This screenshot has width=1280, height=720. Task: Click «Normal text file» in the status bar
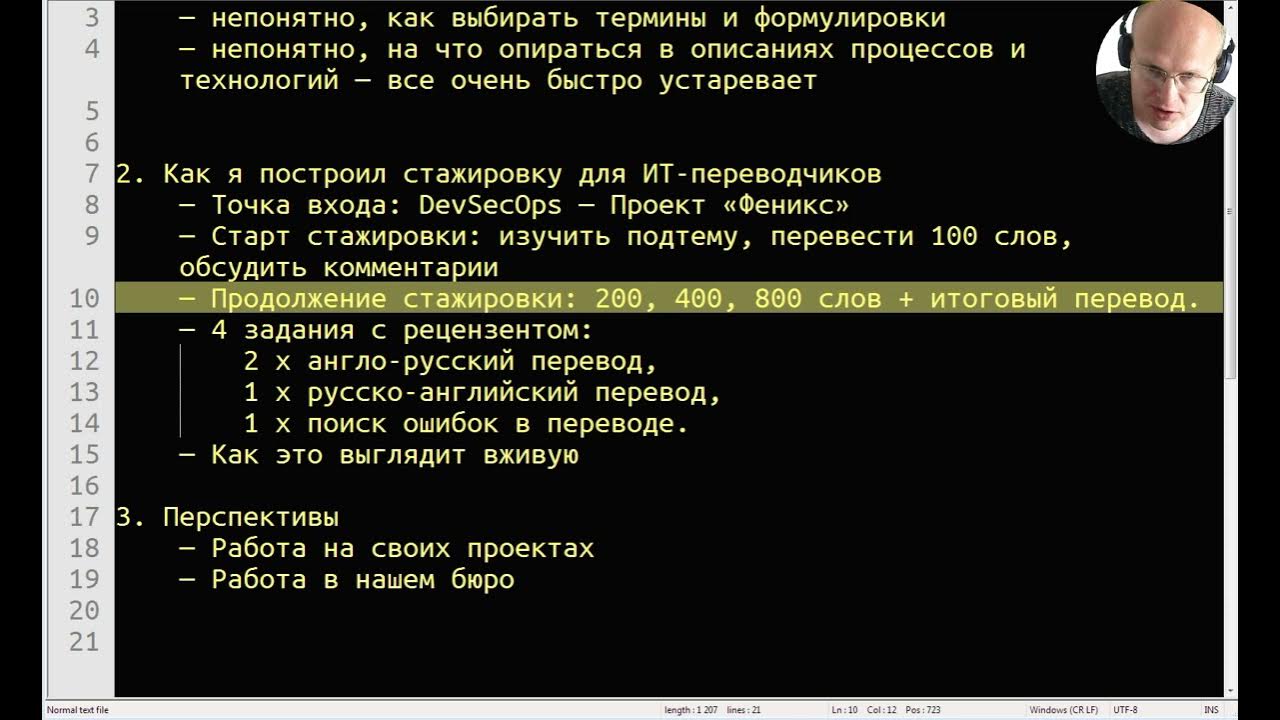(78, 710)
